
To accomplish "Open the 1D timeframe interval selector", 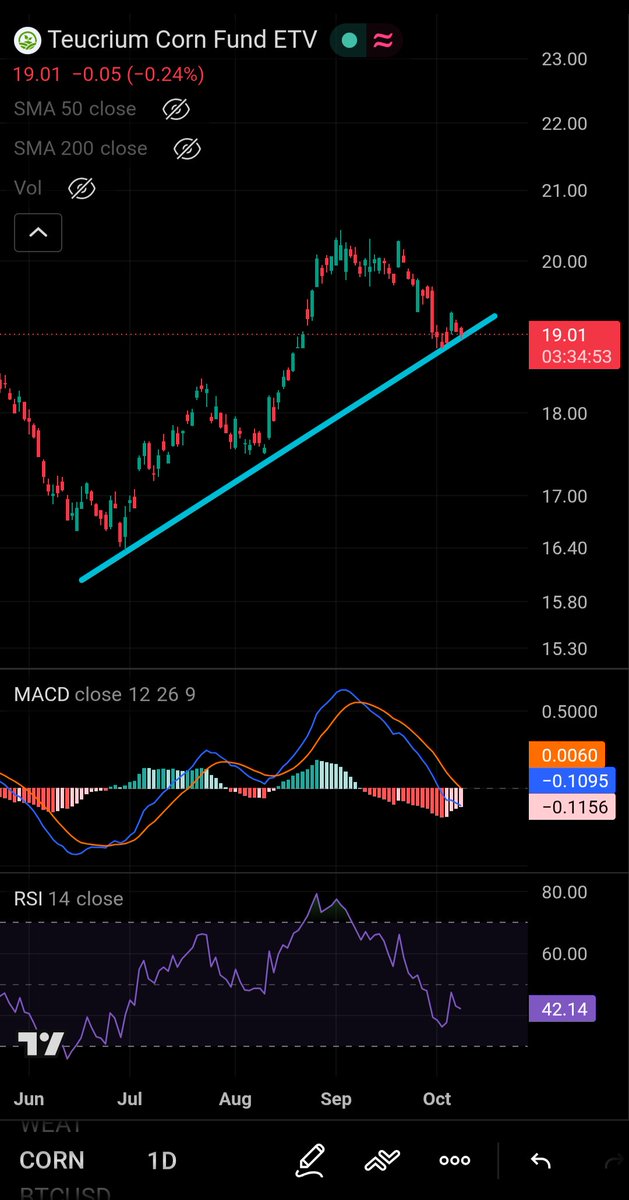I will [x=162, y=1161].
